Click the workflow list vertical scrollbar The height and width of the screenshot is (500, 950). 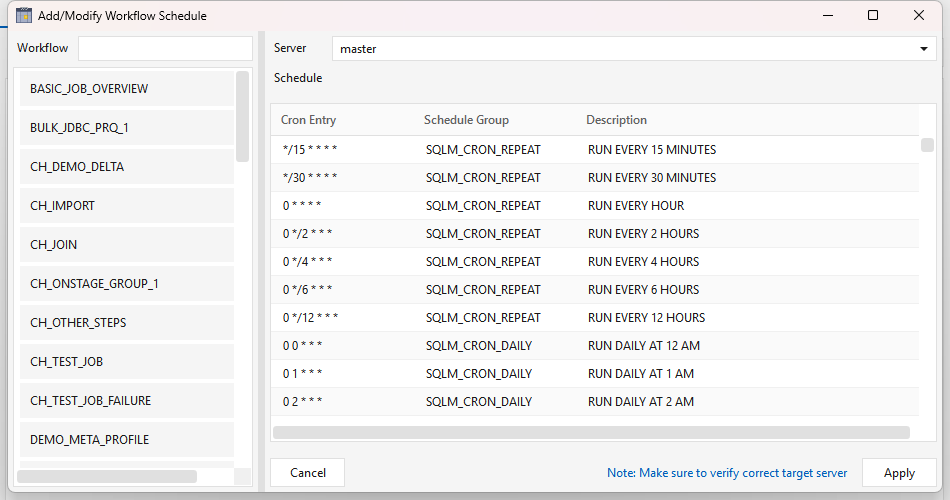click(242, 116)
